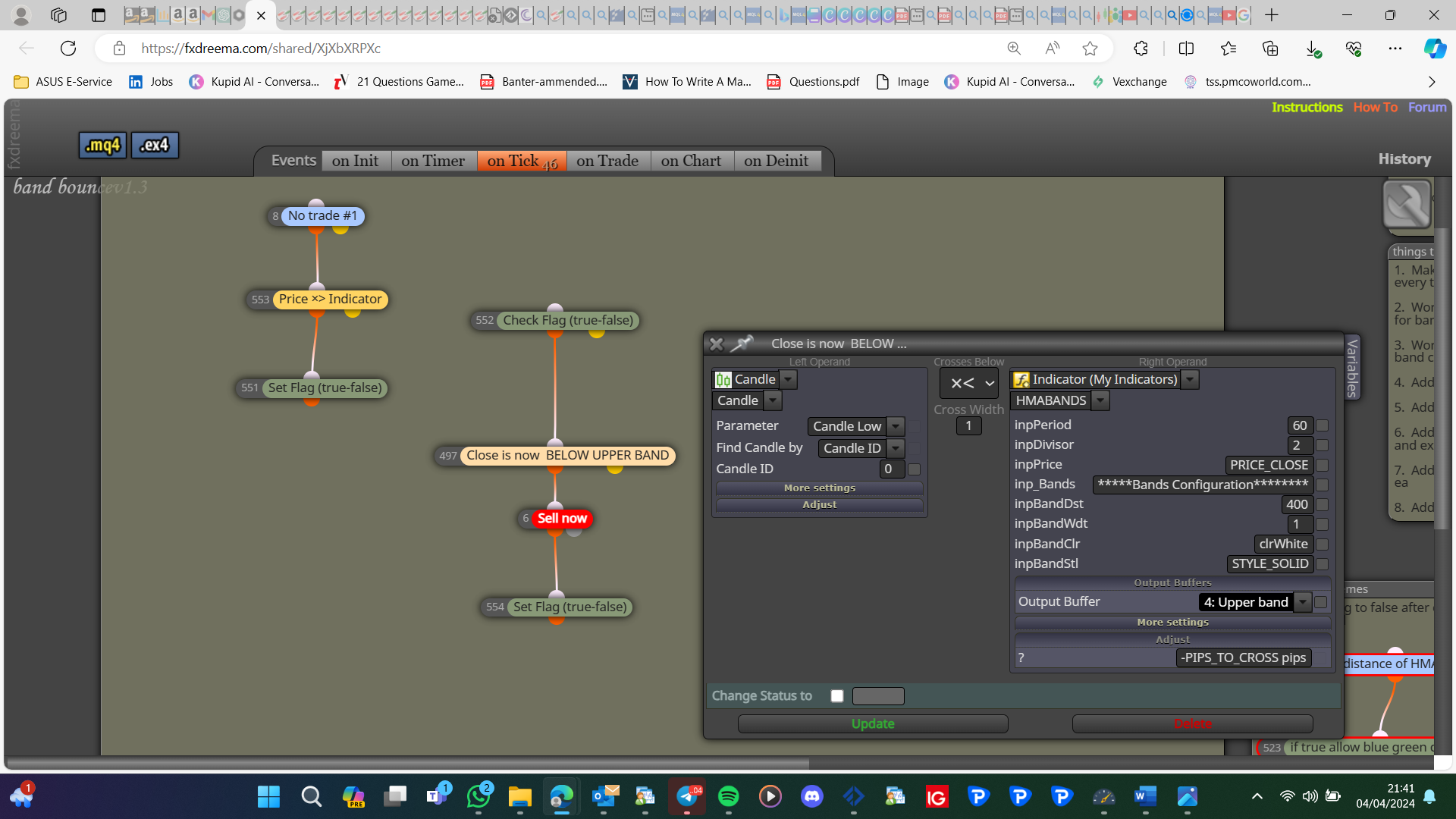Image resolution: width=1456 pixels, height=819 pixels.
Task: Click the pin icon in dialog header
Action: 742,344
